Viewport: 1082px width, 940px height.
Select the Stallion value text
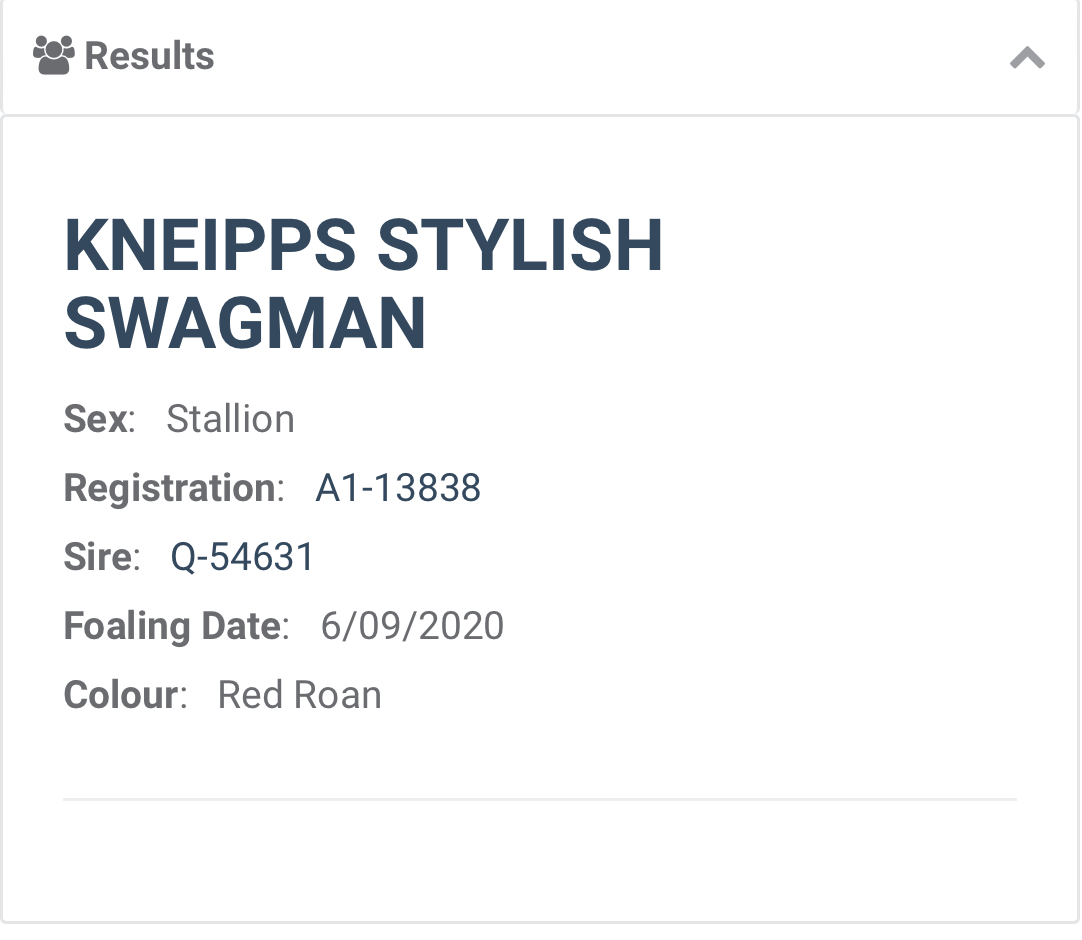[230, 419]
